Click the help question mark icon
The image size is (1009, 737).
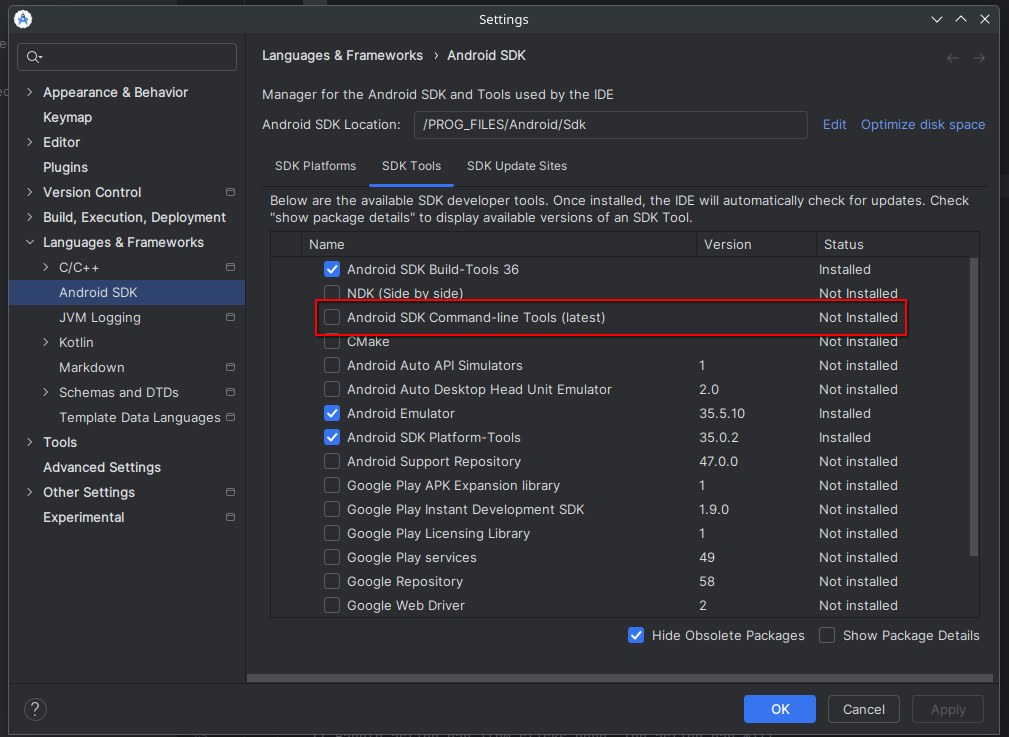pyautogui.click(x=35, y=709)
